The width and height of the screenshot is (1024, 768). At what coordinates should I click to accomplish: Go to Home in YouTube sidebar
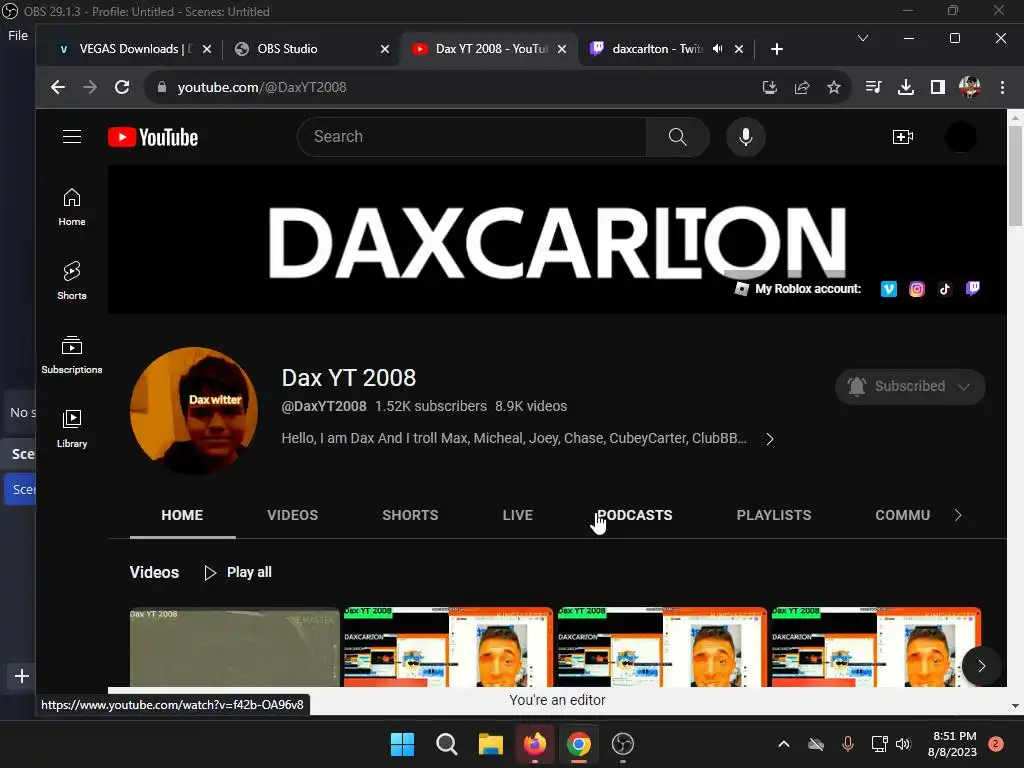point(72,207)
